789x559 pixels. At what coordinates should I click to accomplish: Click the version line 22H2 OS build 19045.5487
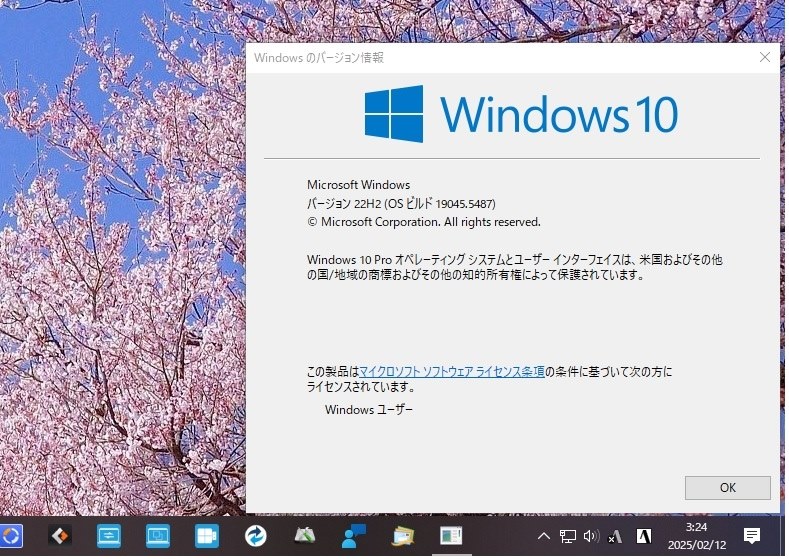point(401,204)
